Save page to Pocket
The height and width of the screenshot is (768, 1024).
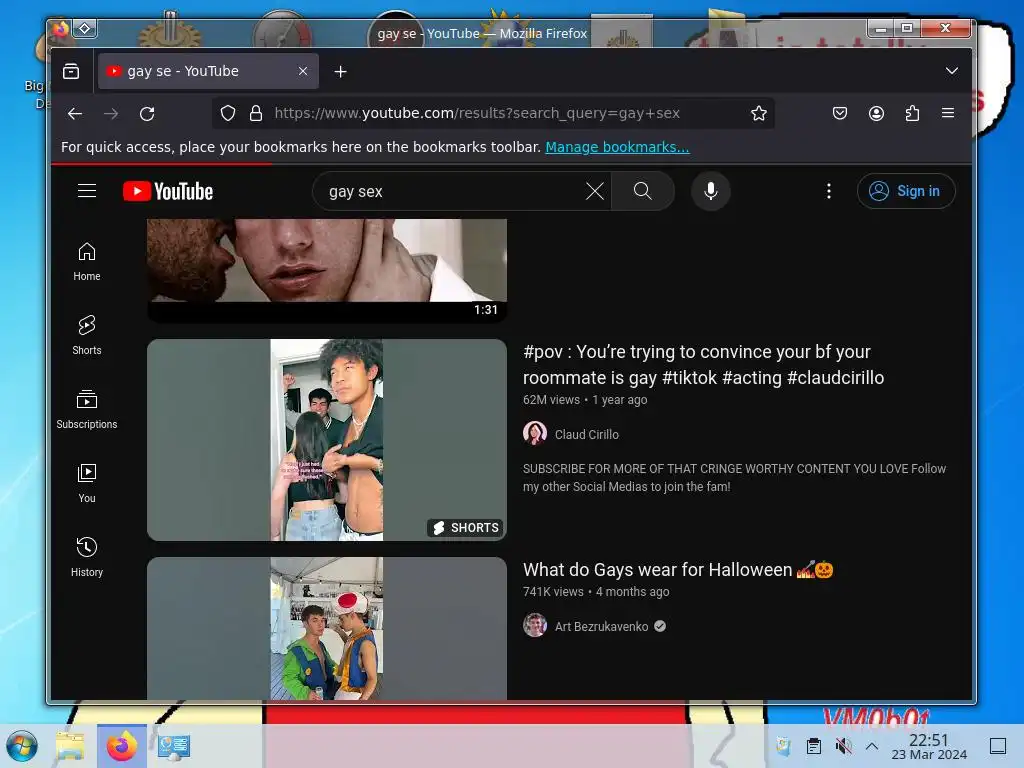[x=840, y=114]
